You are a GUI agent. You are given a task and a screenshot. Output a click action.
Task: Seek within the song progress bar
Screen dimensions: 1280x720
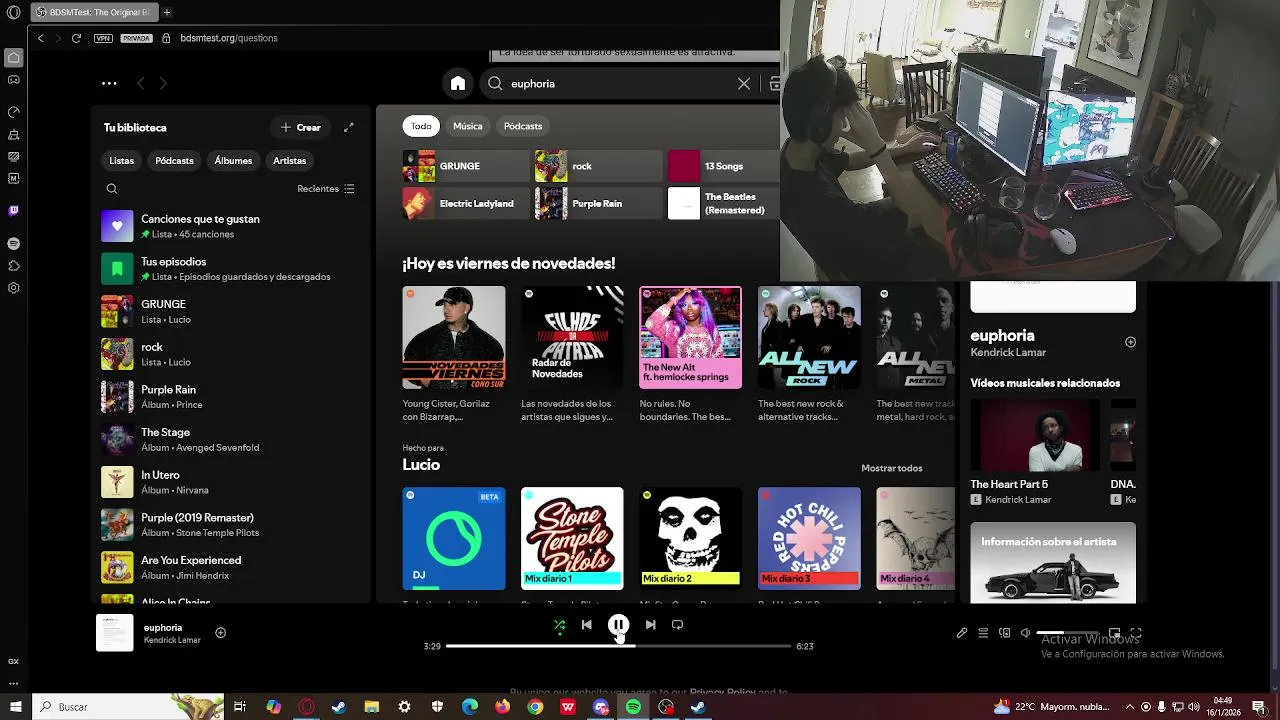coord(618,646)
